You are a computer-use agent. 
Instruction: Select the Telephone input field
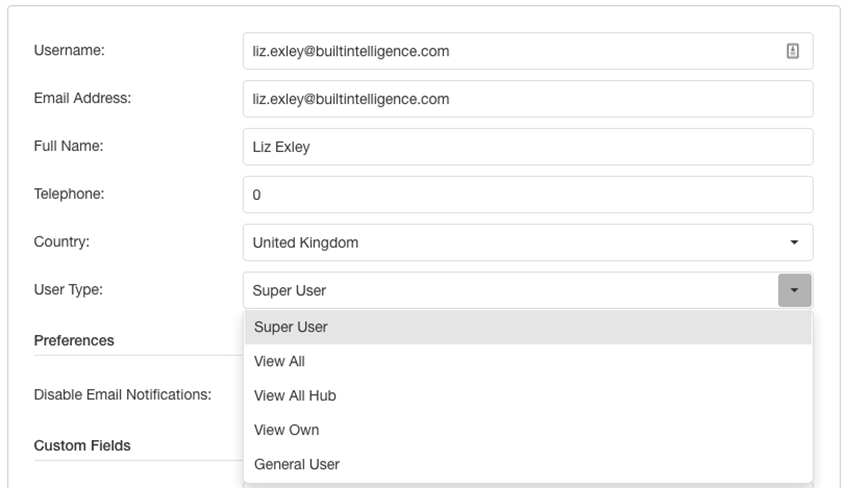(x=528, y=194)
